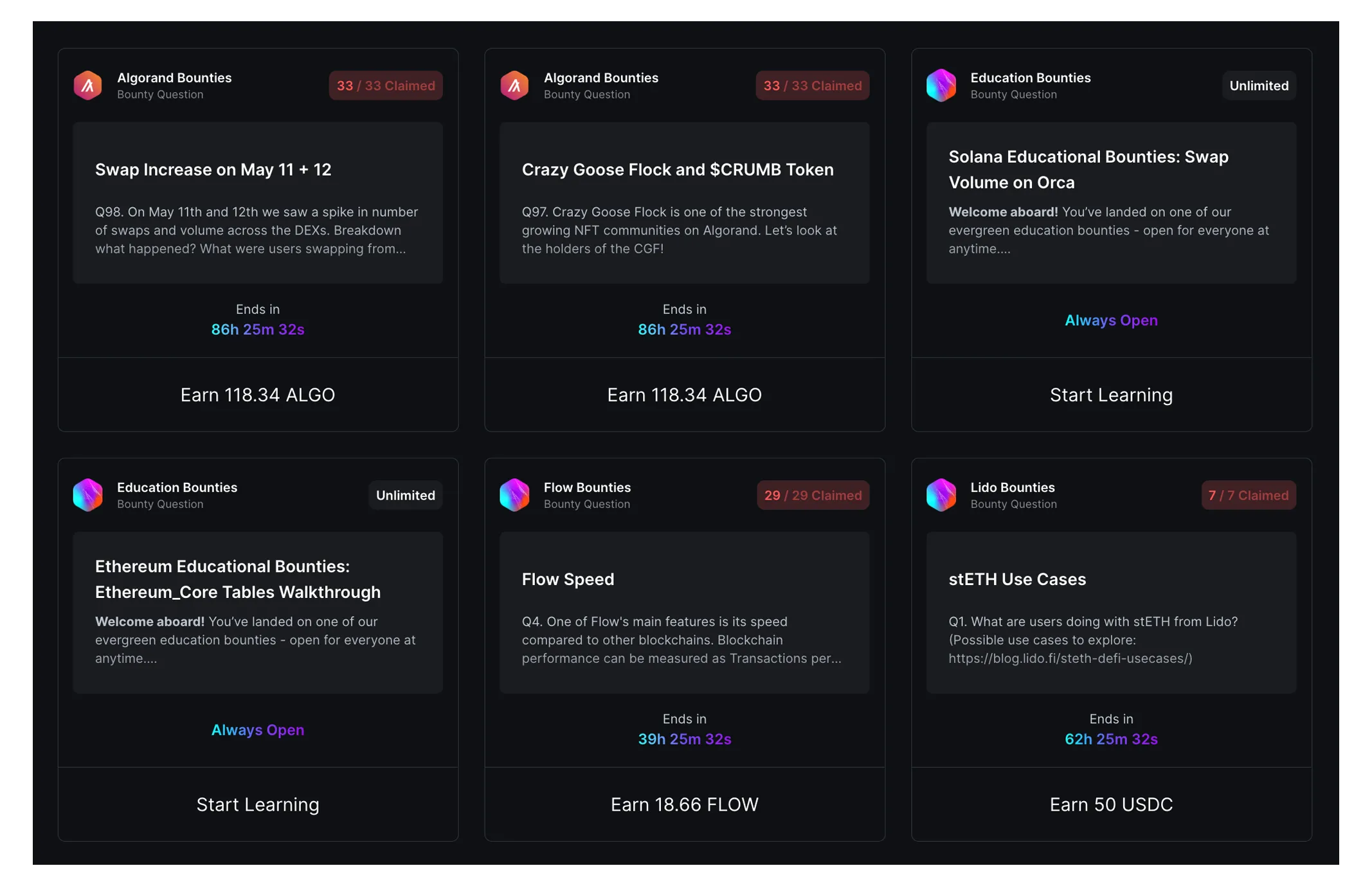
Task: Click Earn 118.34 ALGO under Crazy Goose Flock
Action: pyautogui.click(x=685, y=395)
